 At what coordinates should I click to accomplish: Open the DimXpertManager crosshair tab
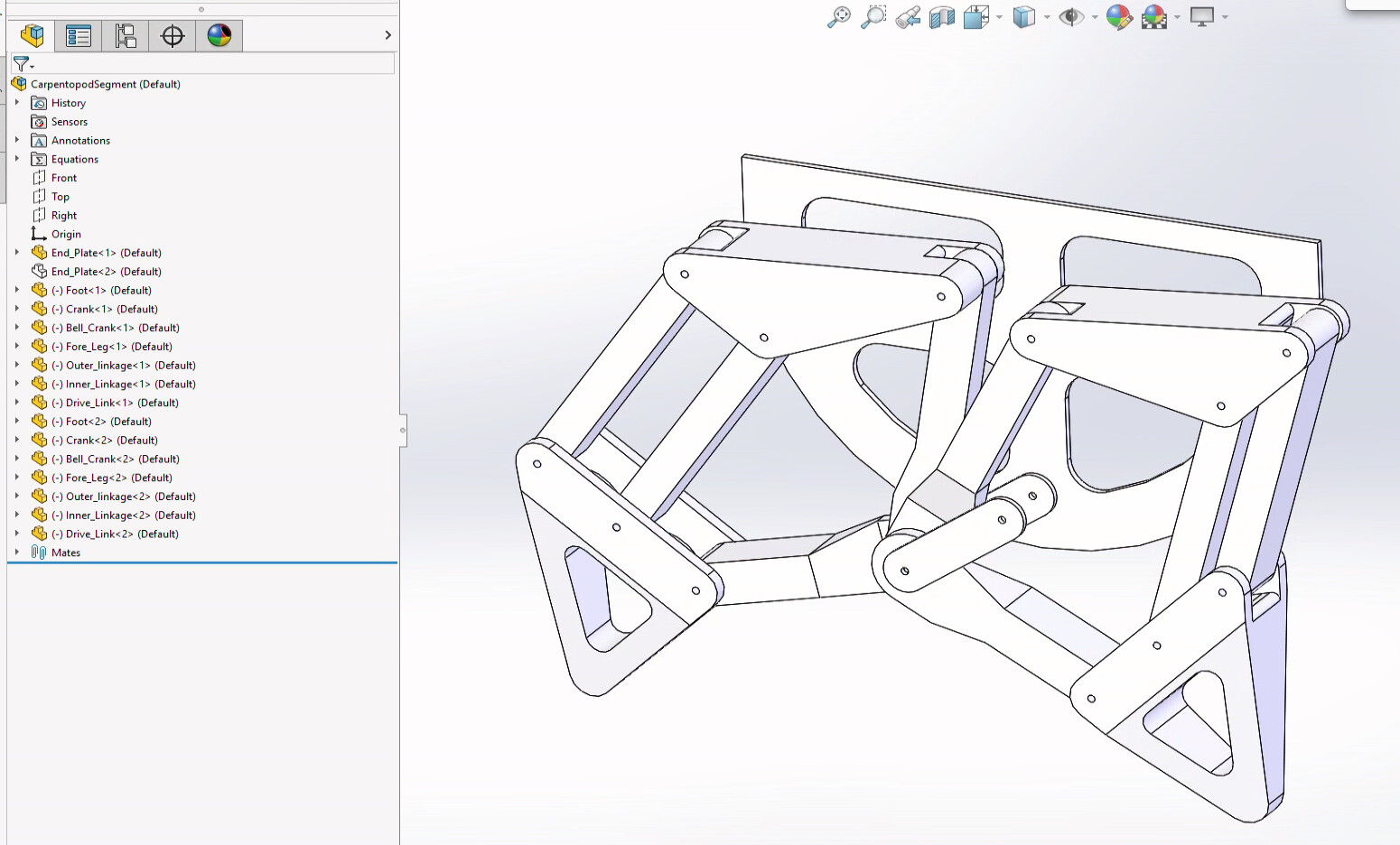pos(172,36)
